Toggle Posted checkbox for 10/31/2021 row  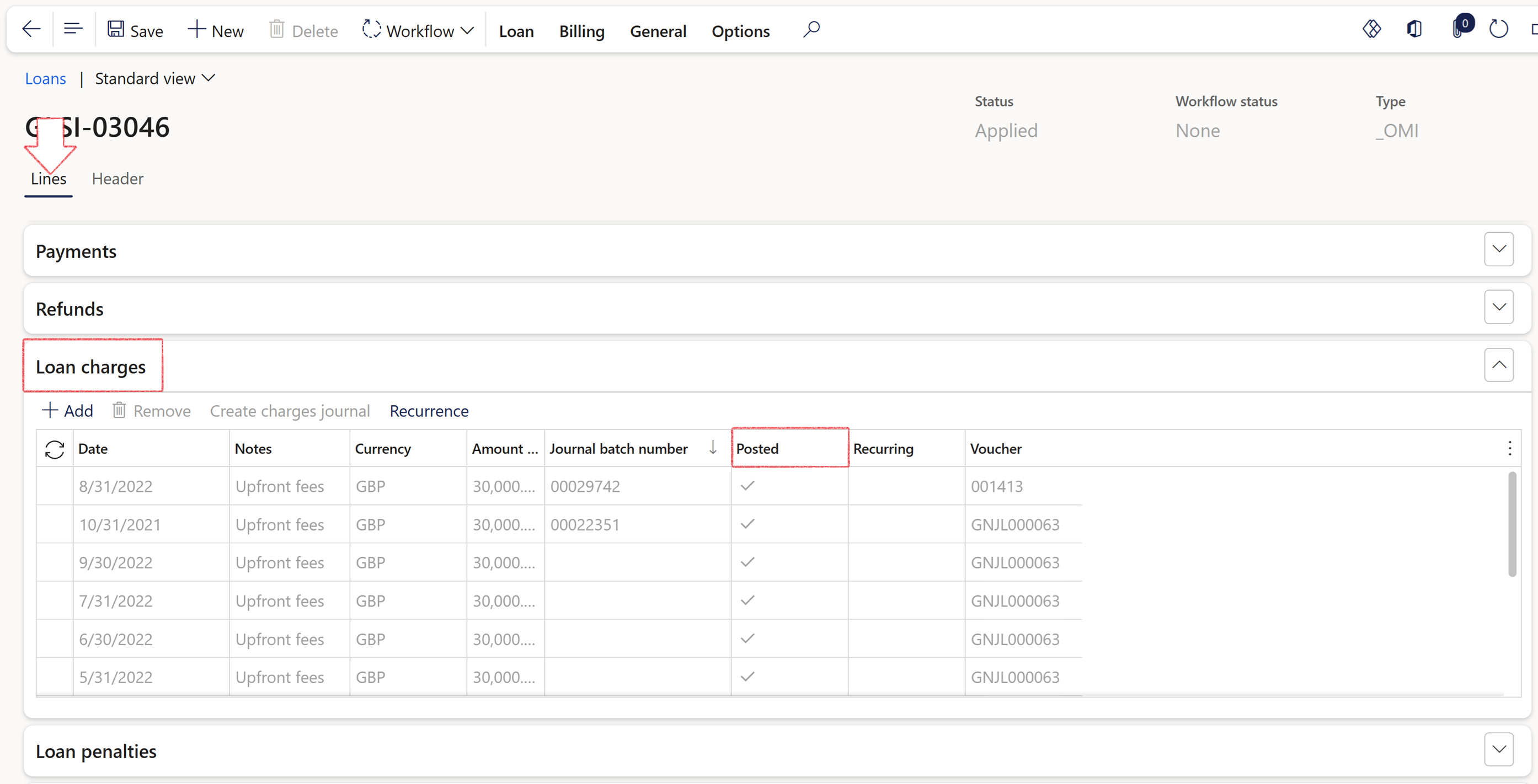(x=747, y=524)
